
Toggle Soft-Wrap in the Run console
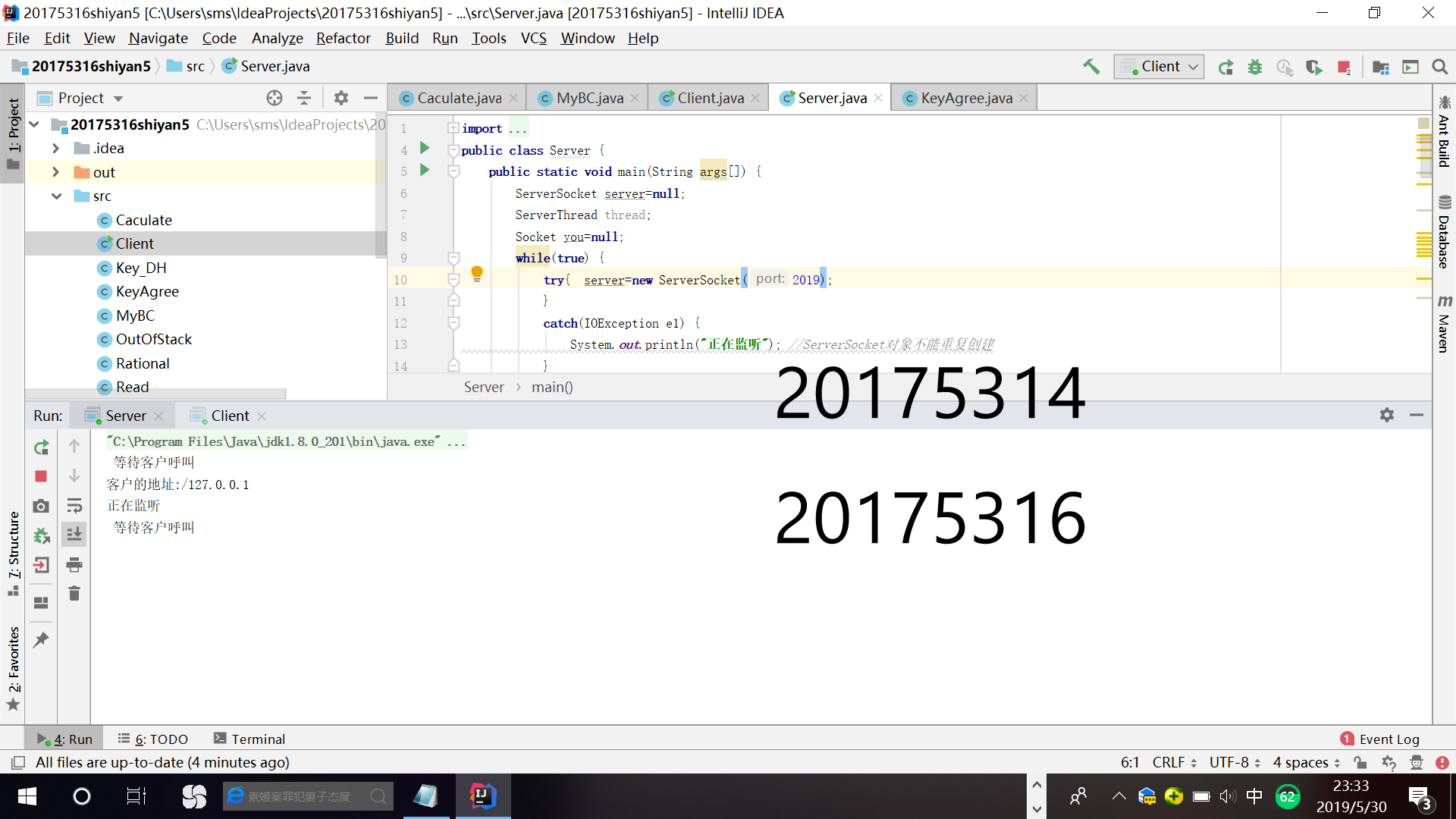pyautogui.click(x=74, y=506)
